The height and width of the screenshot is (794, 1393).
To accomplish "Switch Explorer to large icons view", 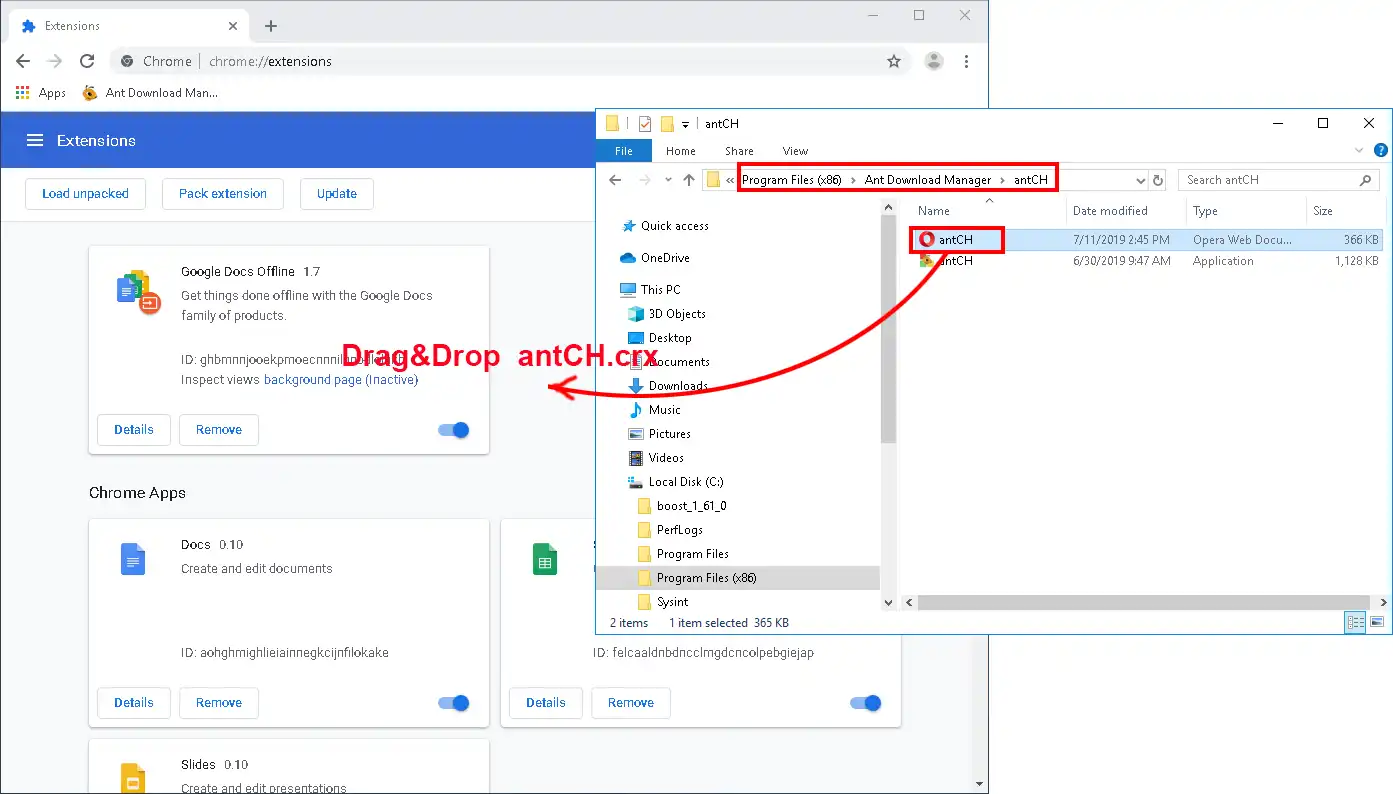I will [1377, 622].
